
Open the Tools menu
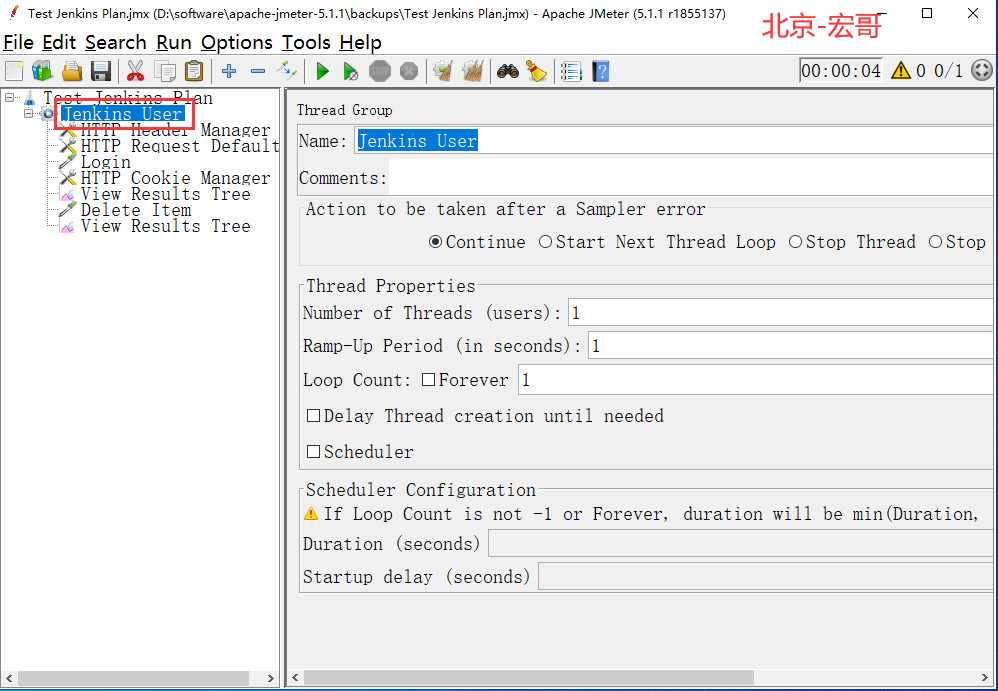click(x=306, y=43)
